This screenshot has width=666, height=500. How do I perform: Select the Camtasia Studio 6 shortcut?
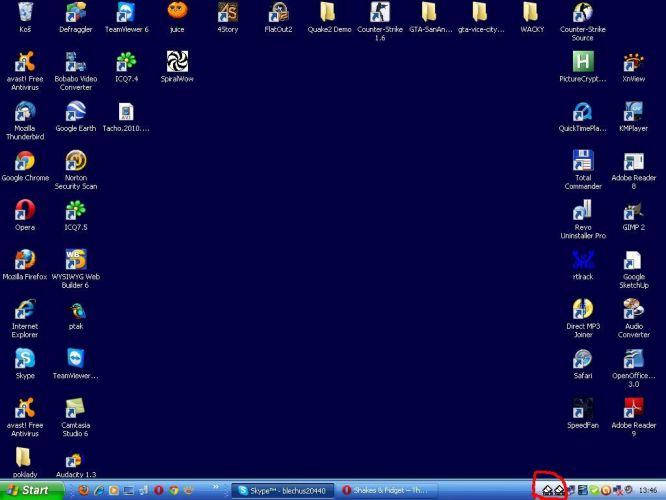pyautogui.click(x=76, y=417)
